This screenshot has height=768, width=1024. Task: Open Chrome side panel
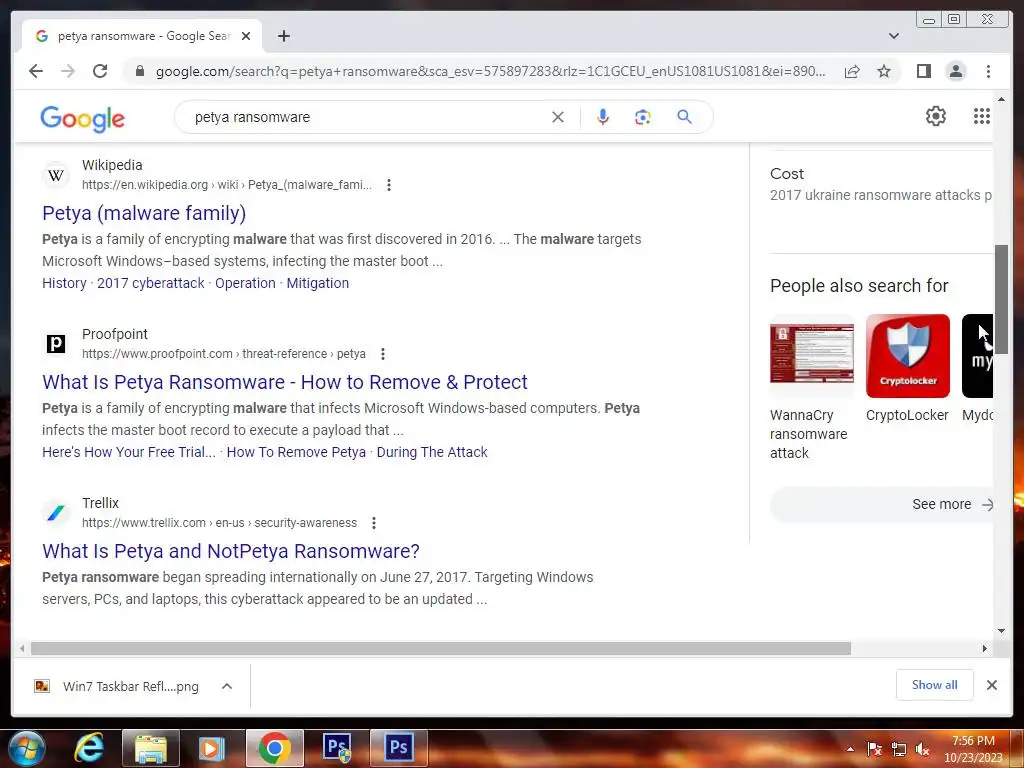(923, 71)
